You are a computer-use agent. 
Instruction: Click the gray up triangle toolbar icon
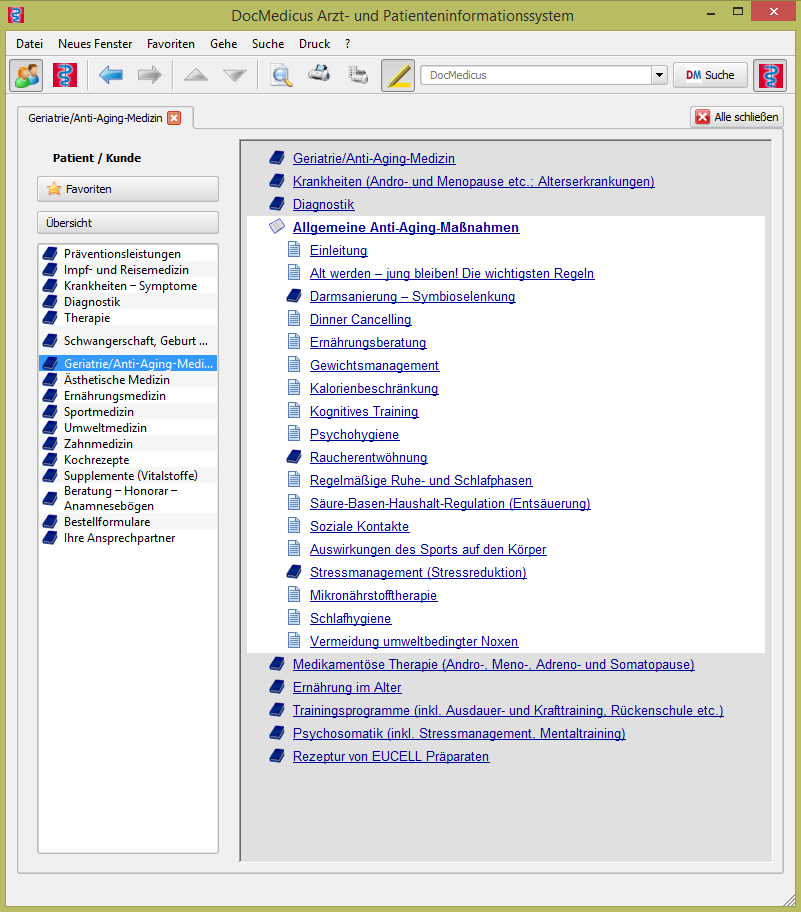tap(196, 75)
